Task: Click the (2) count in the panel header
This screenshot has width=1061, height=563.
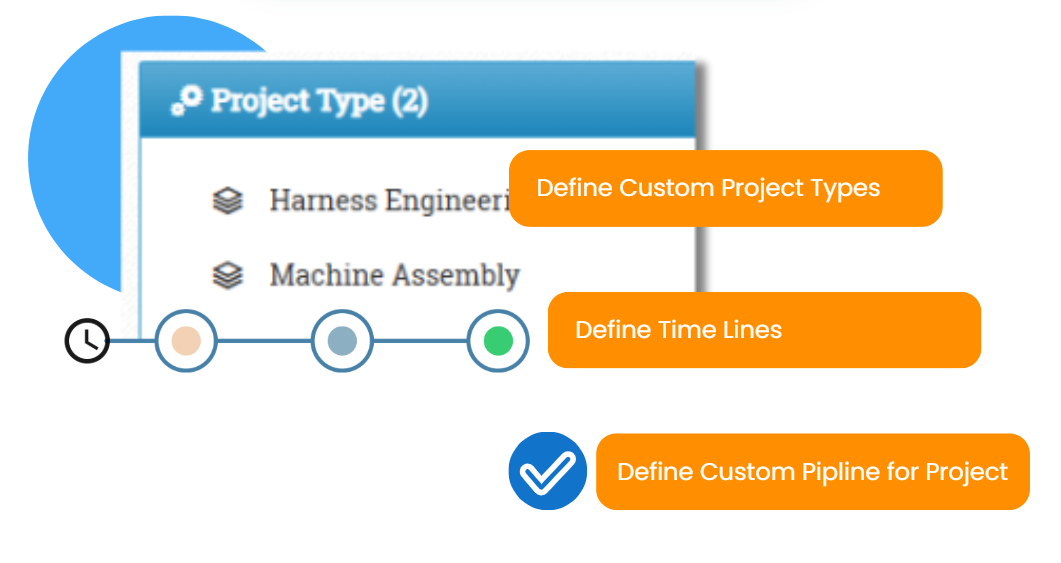Action: pos(410,102)
